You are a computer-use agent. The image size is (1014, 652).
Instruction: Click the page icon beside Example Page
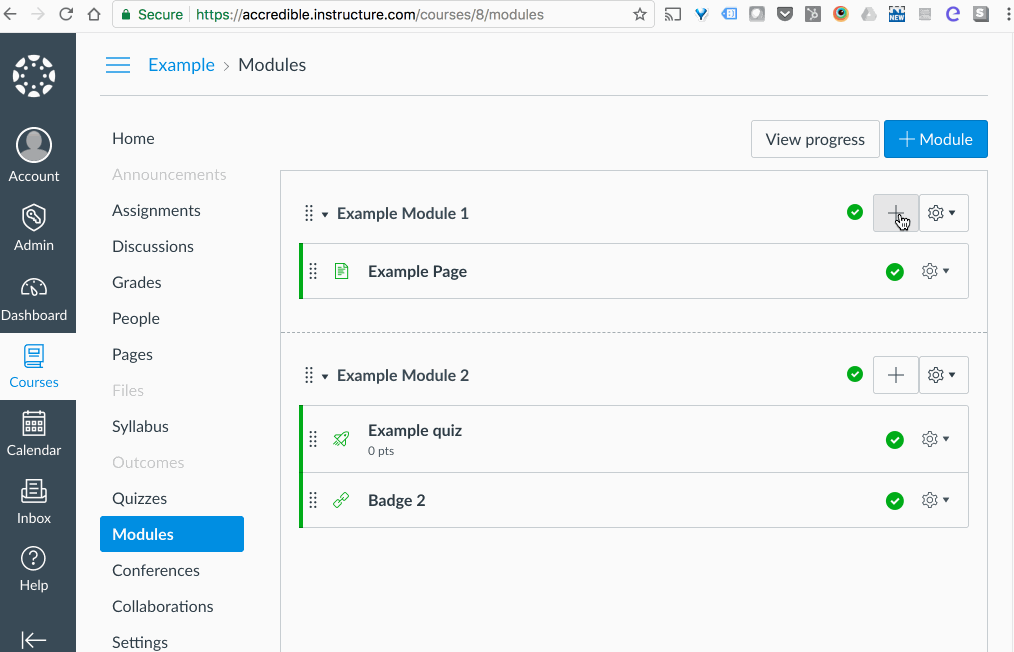[341, 270]
